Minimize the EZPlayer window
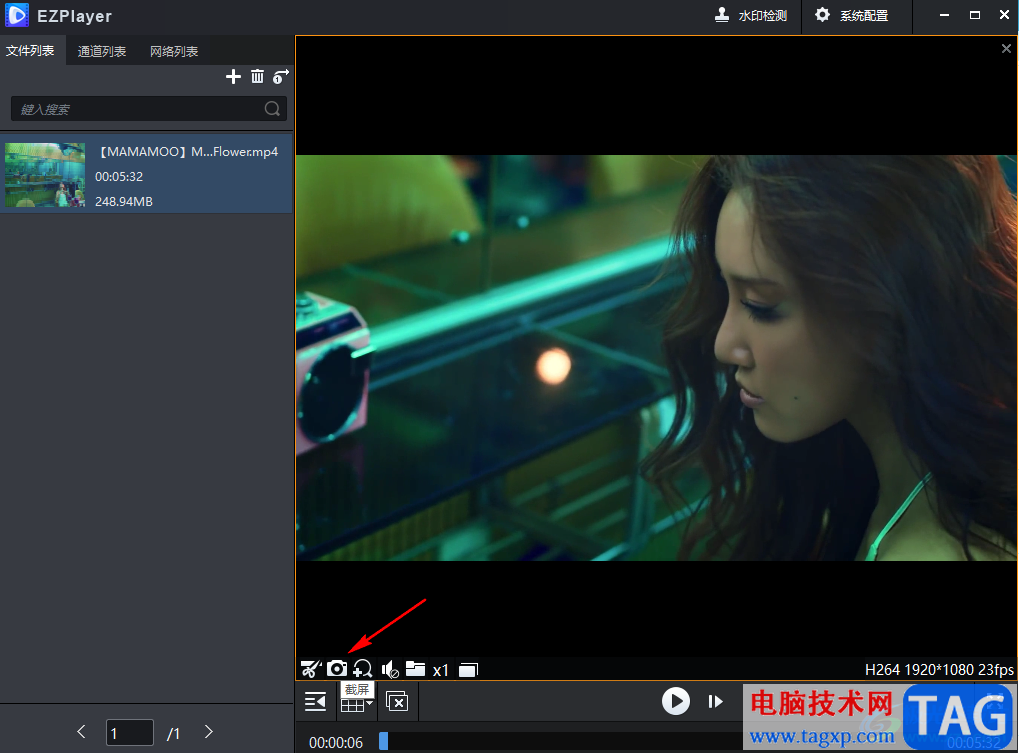The width and height of the screenshot is (1019, 753). [x=944, y=15]
